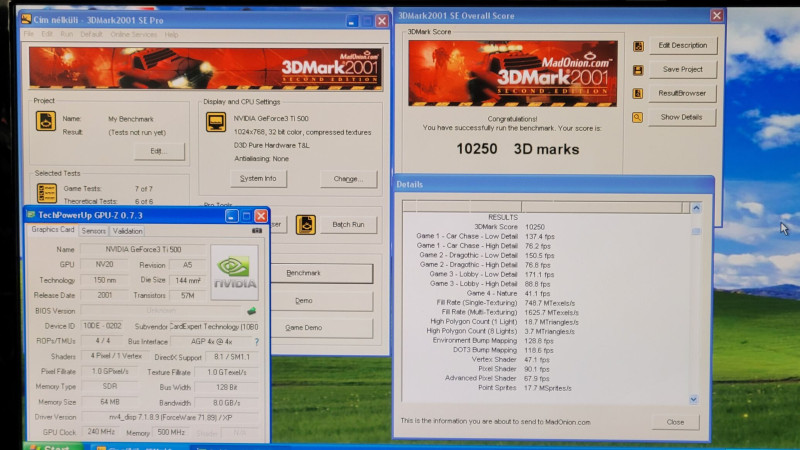
Task: Click the Driver Version field in GPU-Z
Action: (x=170, y=417)
